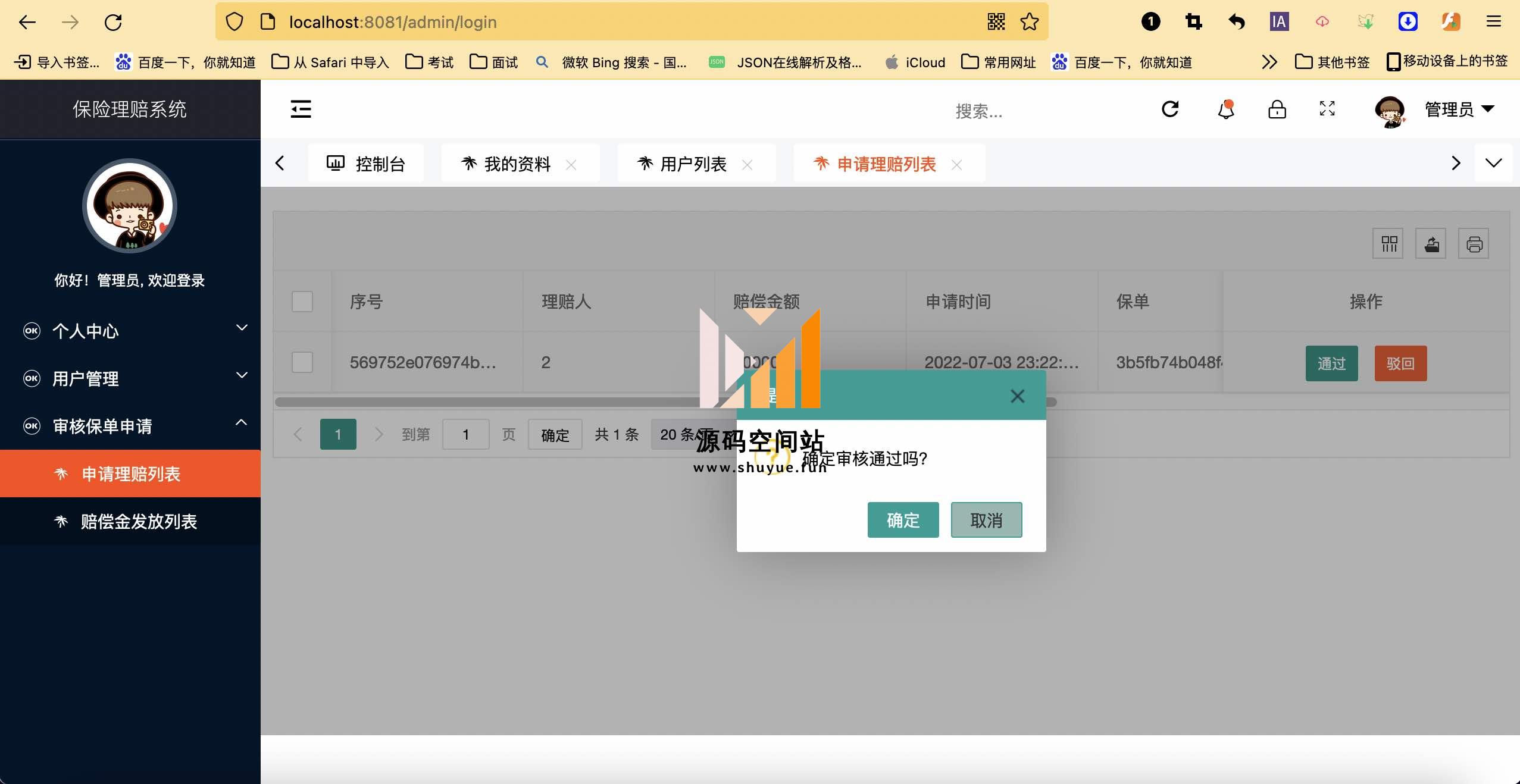Click the lock screen icon

(x=1277, y=109)
